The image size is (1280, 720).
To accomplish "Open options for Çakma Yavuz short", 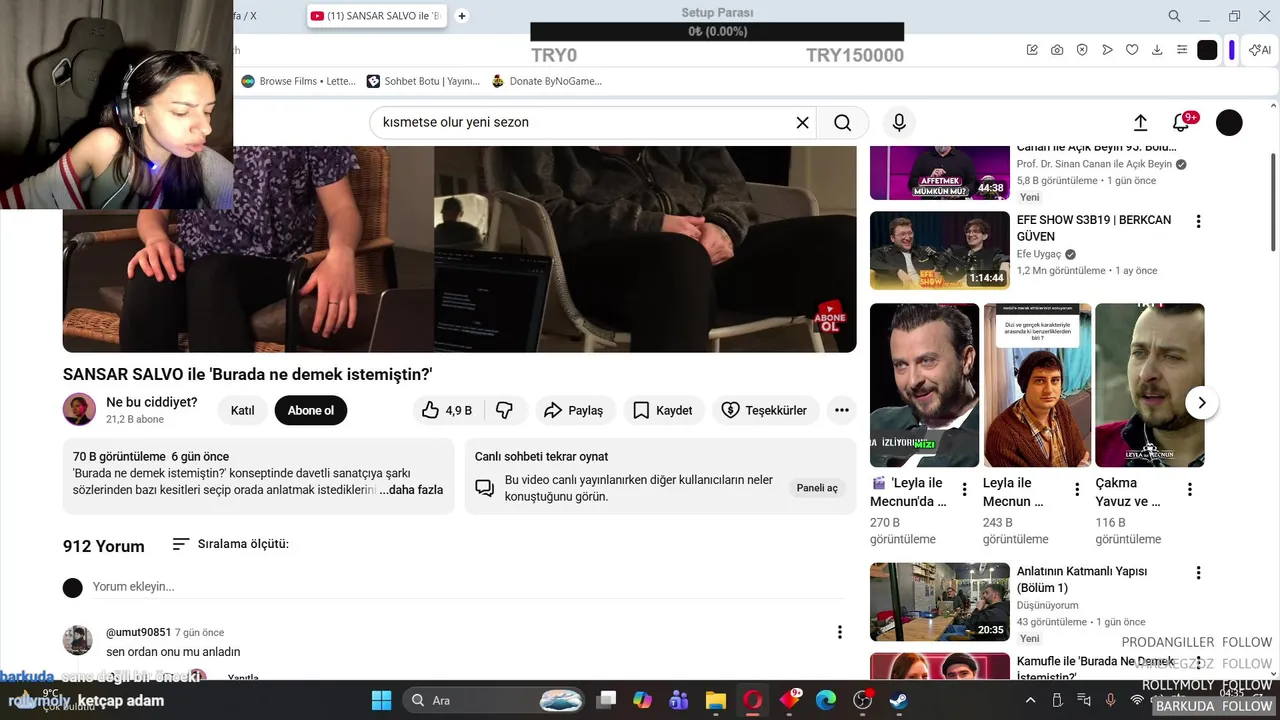I will tap(1190, 489).
